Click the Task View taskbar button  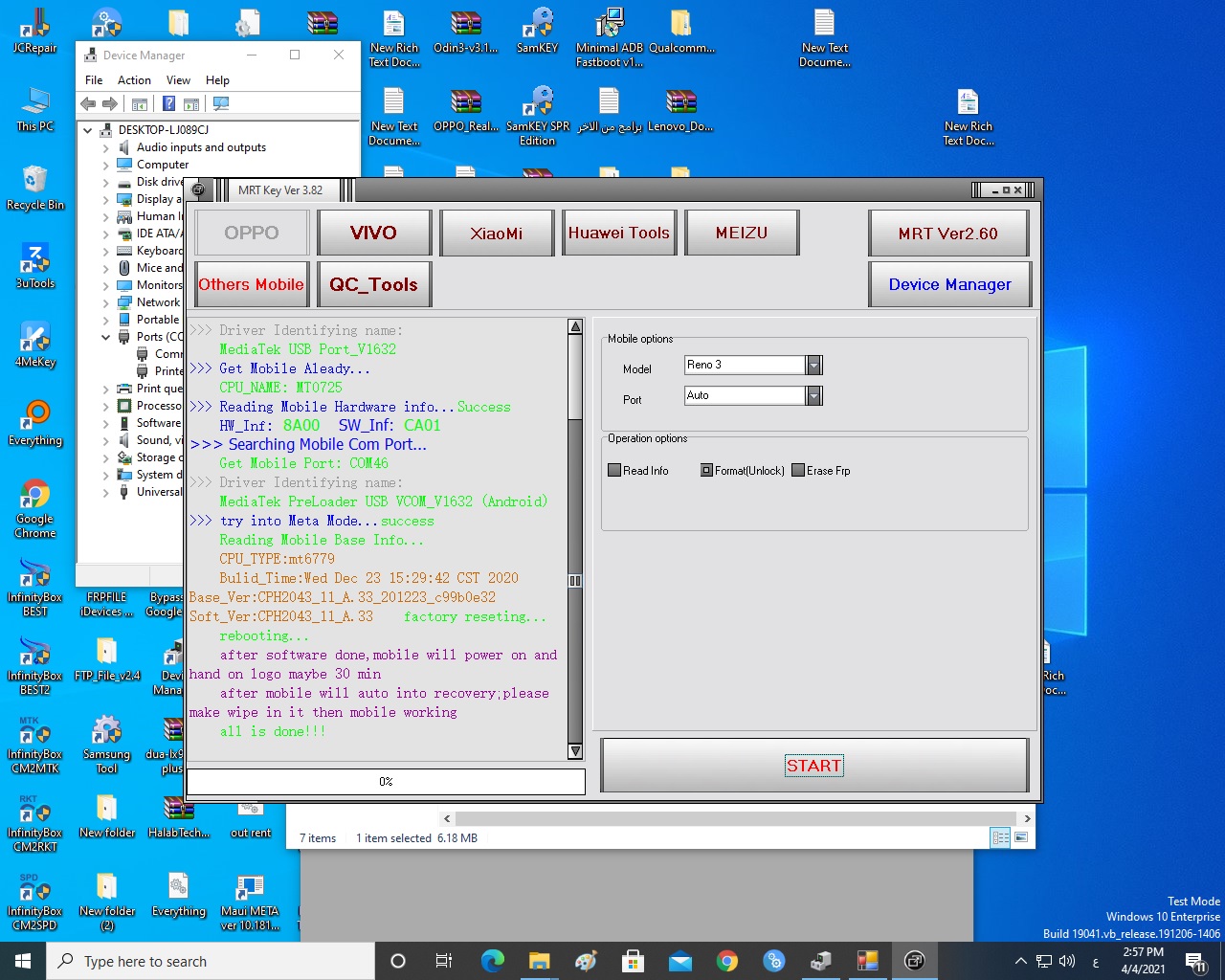(444, 961)
